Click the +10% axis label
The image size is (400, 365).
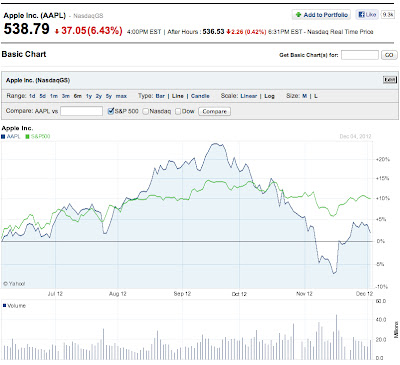[383, 198]
